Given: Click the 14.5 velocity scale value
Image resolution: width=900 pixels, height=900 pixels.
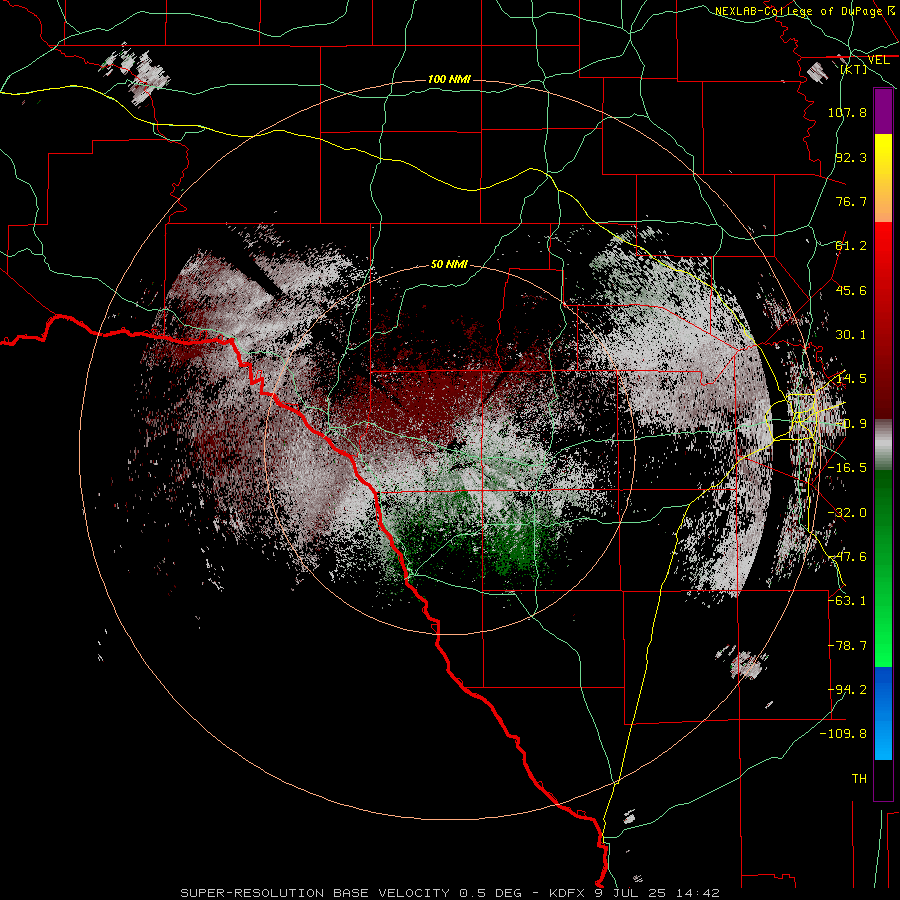Looking at the screenshot, I should pos(851,378).
